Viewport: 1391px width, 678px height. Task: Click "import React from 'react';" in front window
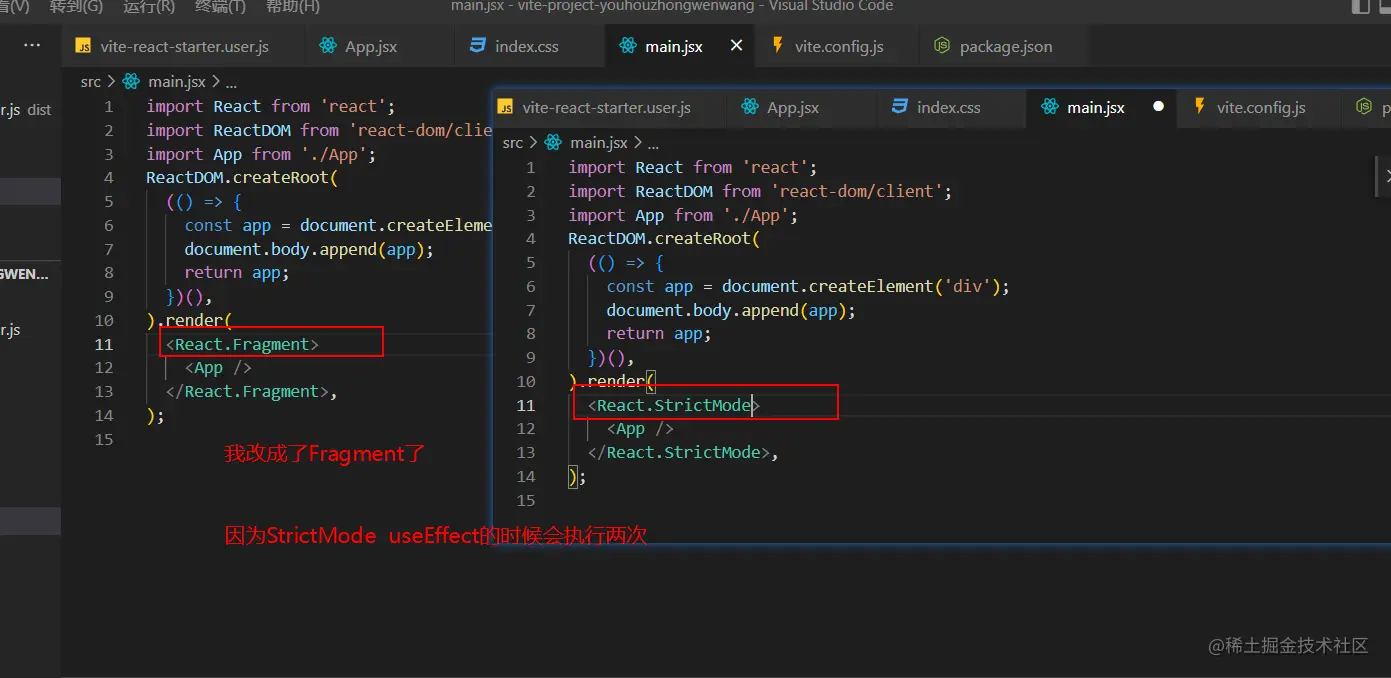(693, 167)
